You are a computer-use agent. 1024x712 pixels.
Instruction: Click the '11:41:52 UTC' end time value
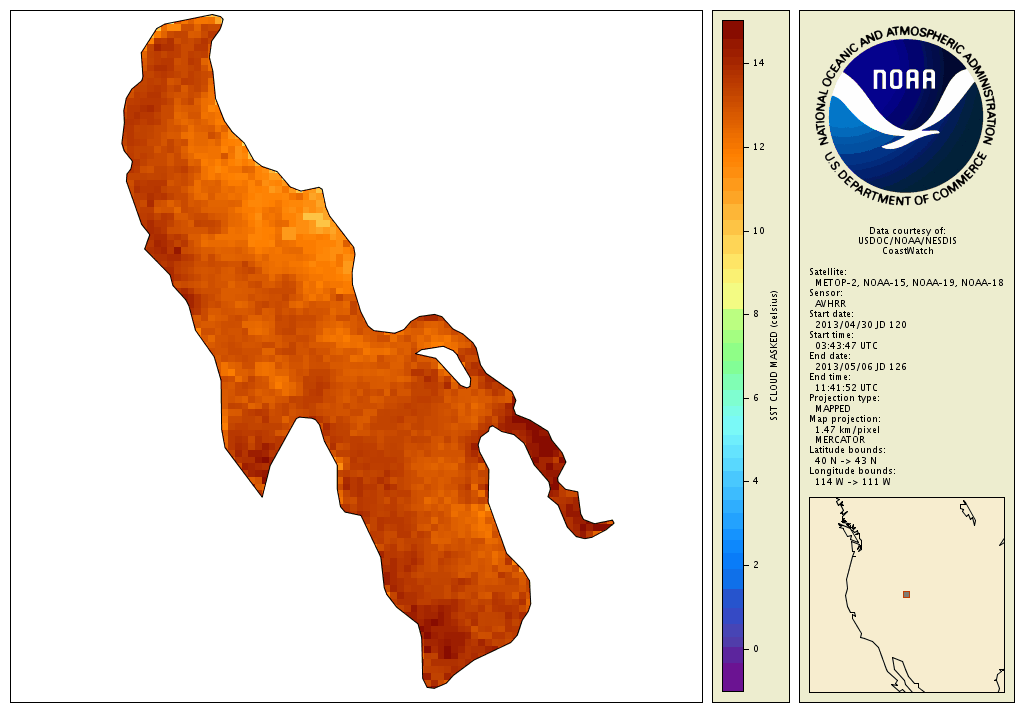click(x=846, y=387)
